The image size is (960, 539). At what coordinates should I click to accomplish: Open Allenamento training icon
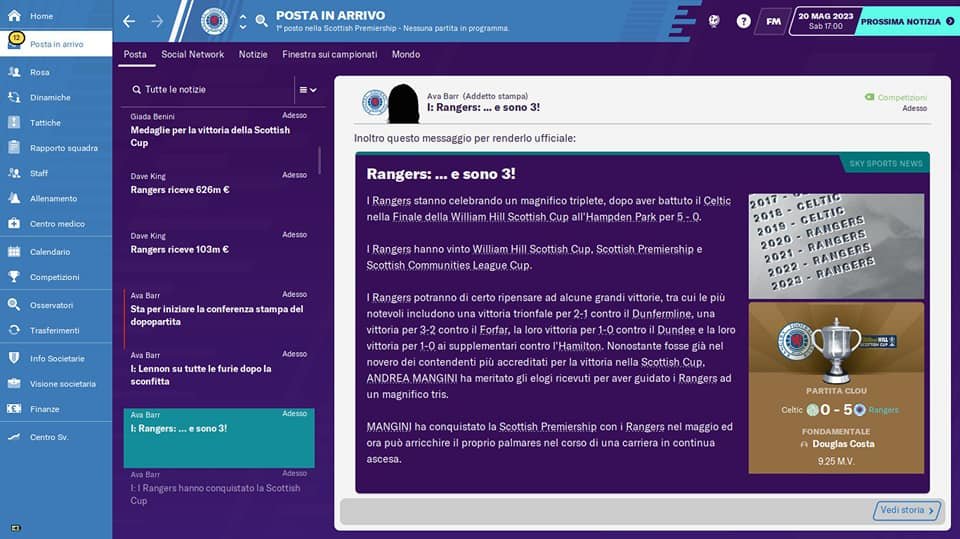tap(14, 198)
